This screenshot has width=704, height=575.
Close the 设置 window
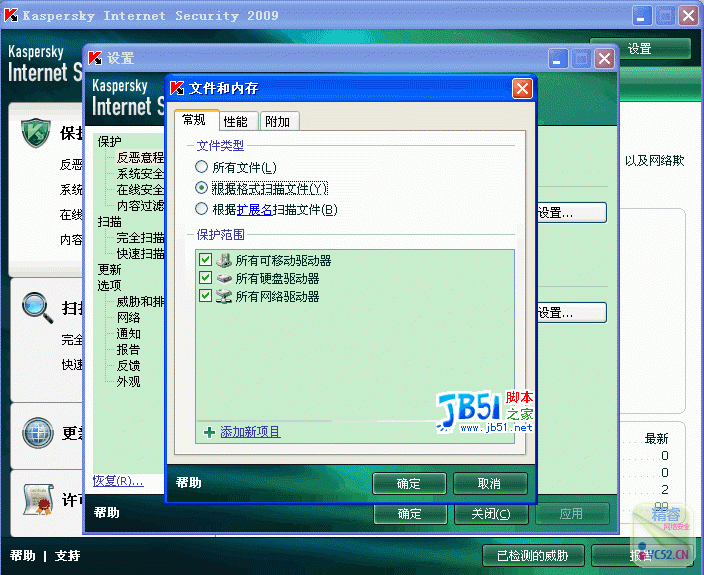pos(605,59)
